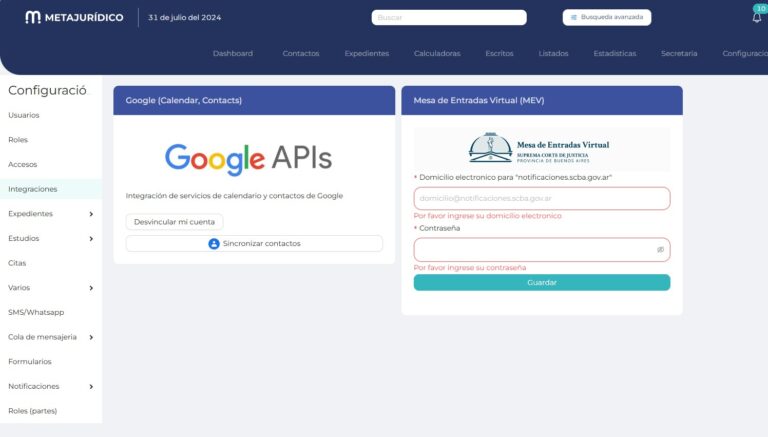
Task: Click the Búsqueda avanzada button
Action: coord(607,17)
